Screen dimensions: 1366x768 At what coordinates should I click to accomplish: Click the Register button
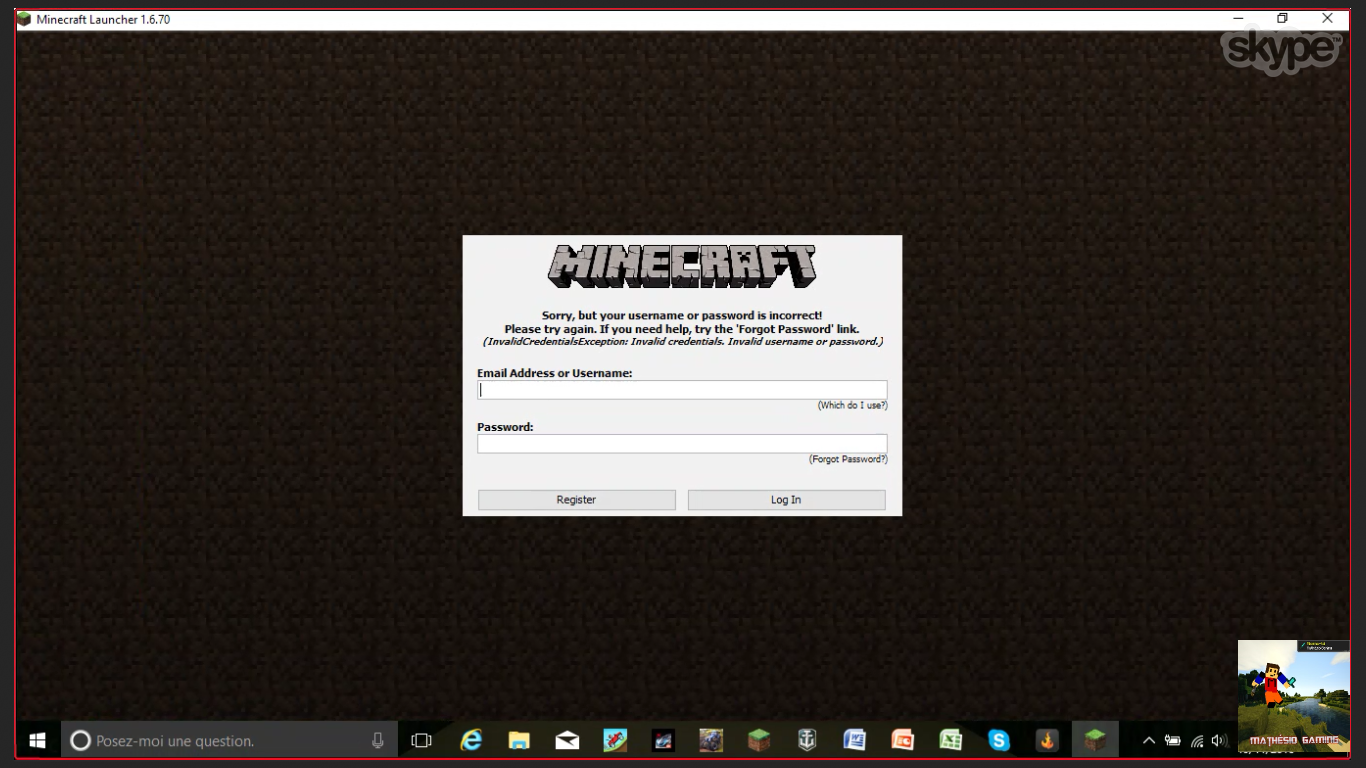coord(577,500)
